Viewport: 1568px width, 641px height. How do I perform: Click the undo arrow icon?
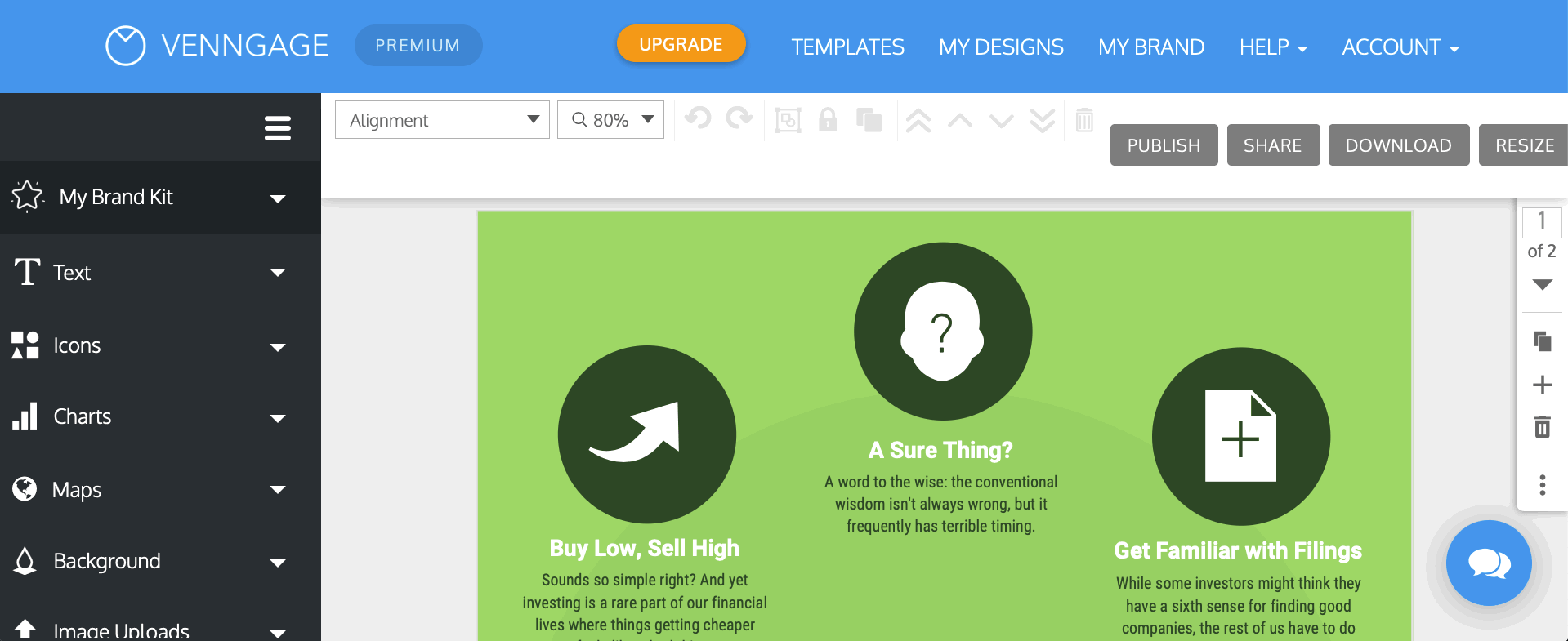698,119
